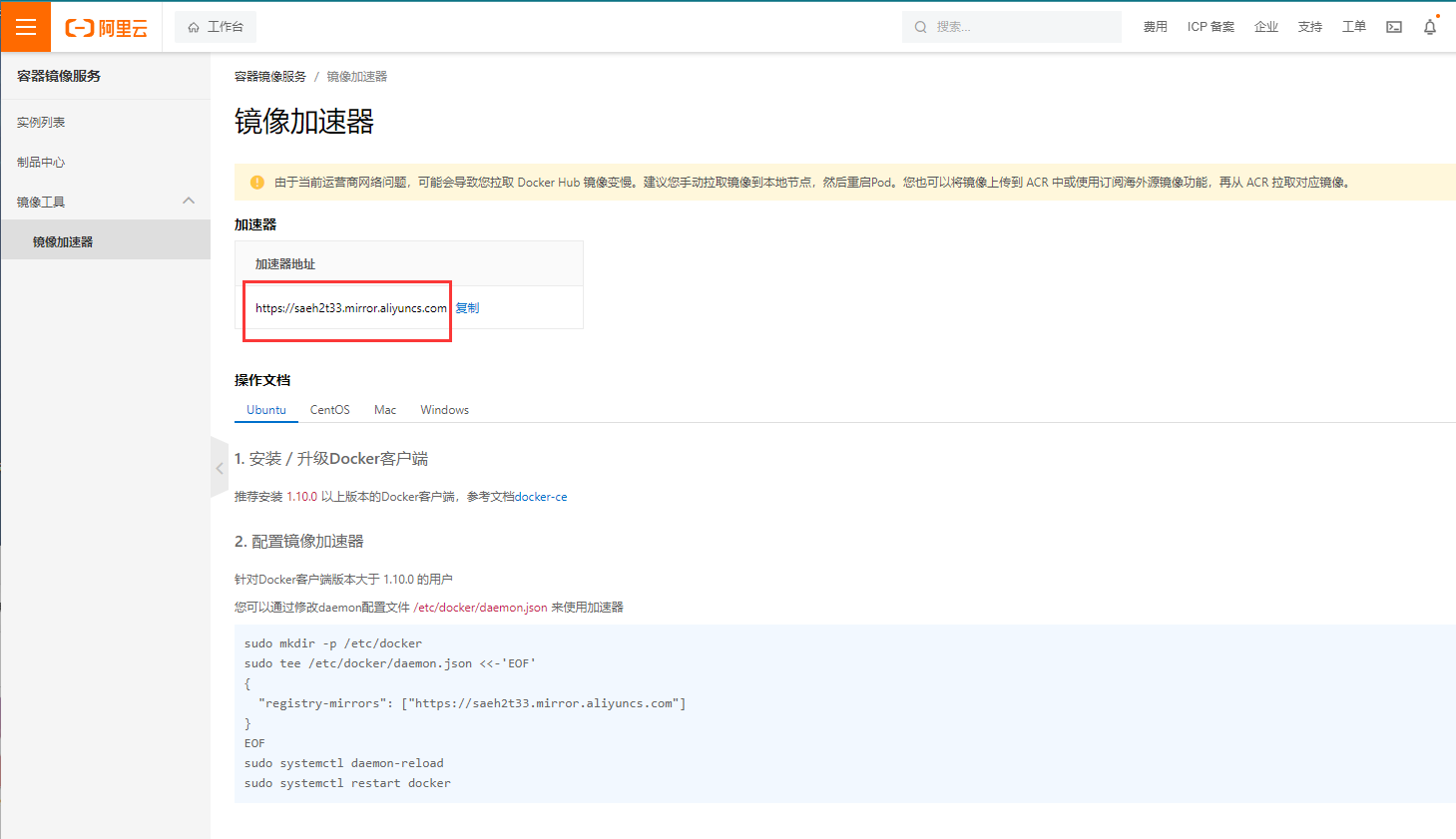1456x839 pixels.
Task: Click the 镜像加速器 breadcrumb item
Action: tap(357, 77)
